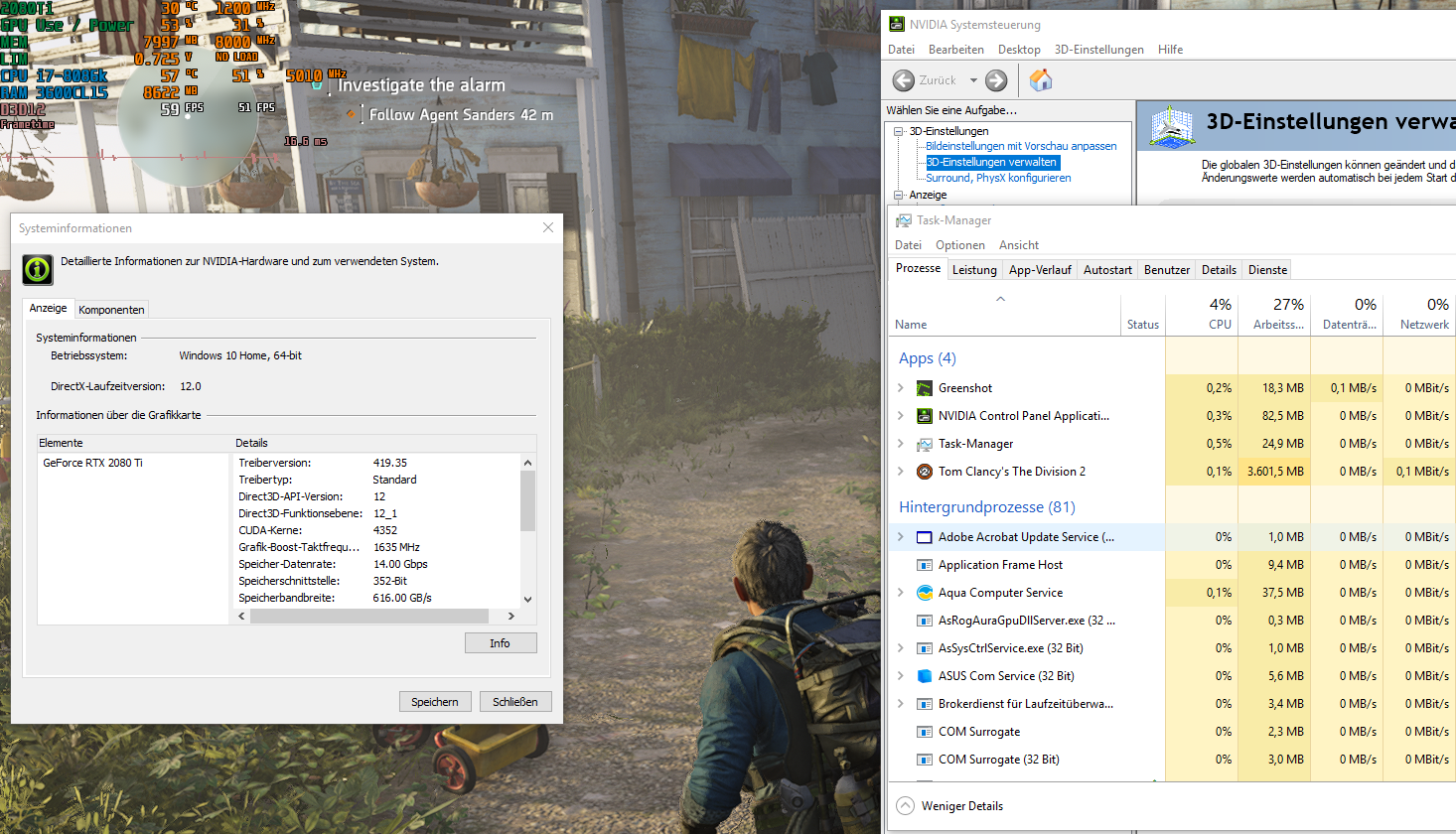Select the Anzeige tab in Systeminformationen

(48, 308)
